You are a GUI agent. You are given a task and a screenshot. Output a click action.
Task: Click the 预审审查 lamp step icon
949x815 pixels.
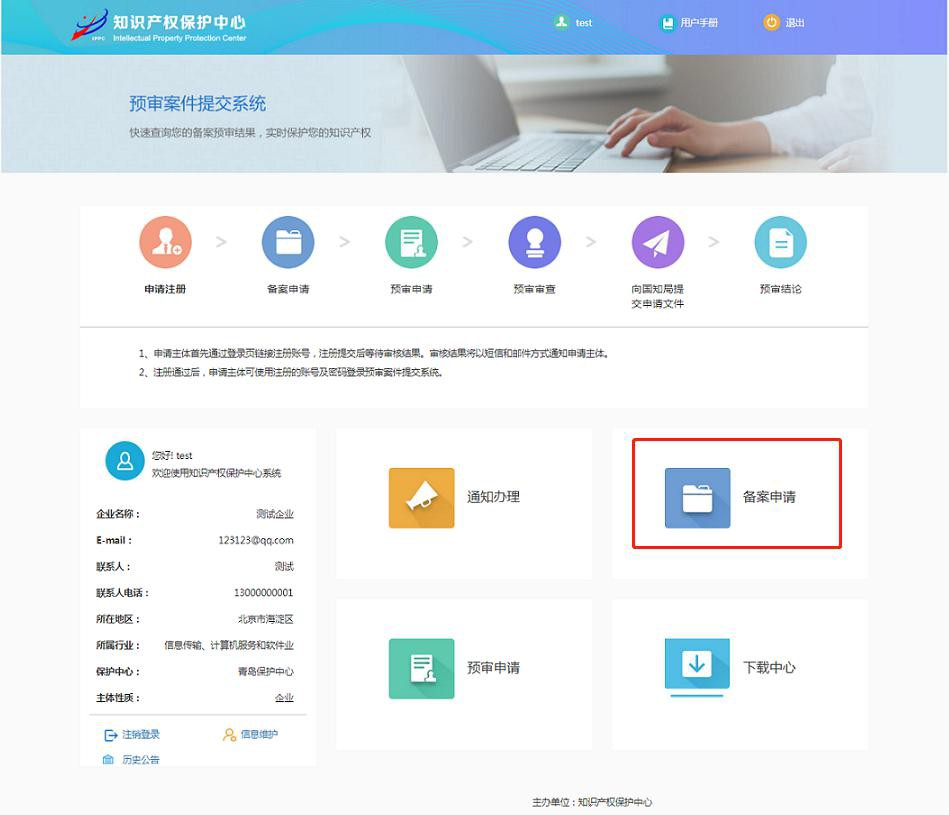pyautogui.click(x=534, y=241)
